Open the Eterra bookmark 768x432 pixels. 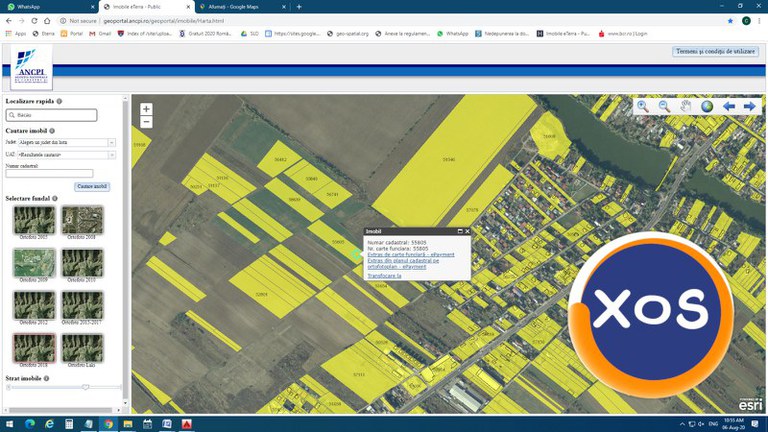[44, 34]
